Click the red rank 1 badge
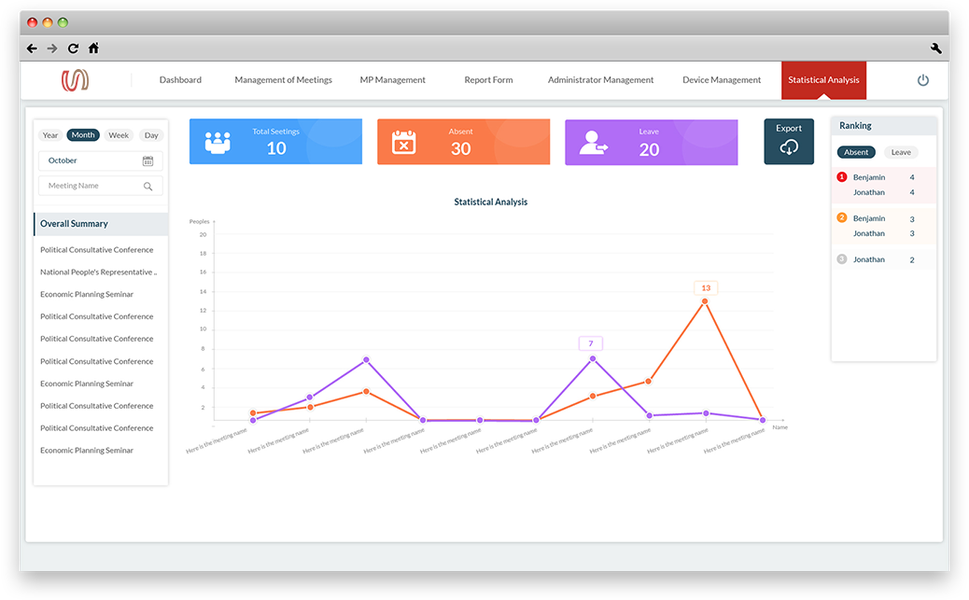 pos(842,177)
